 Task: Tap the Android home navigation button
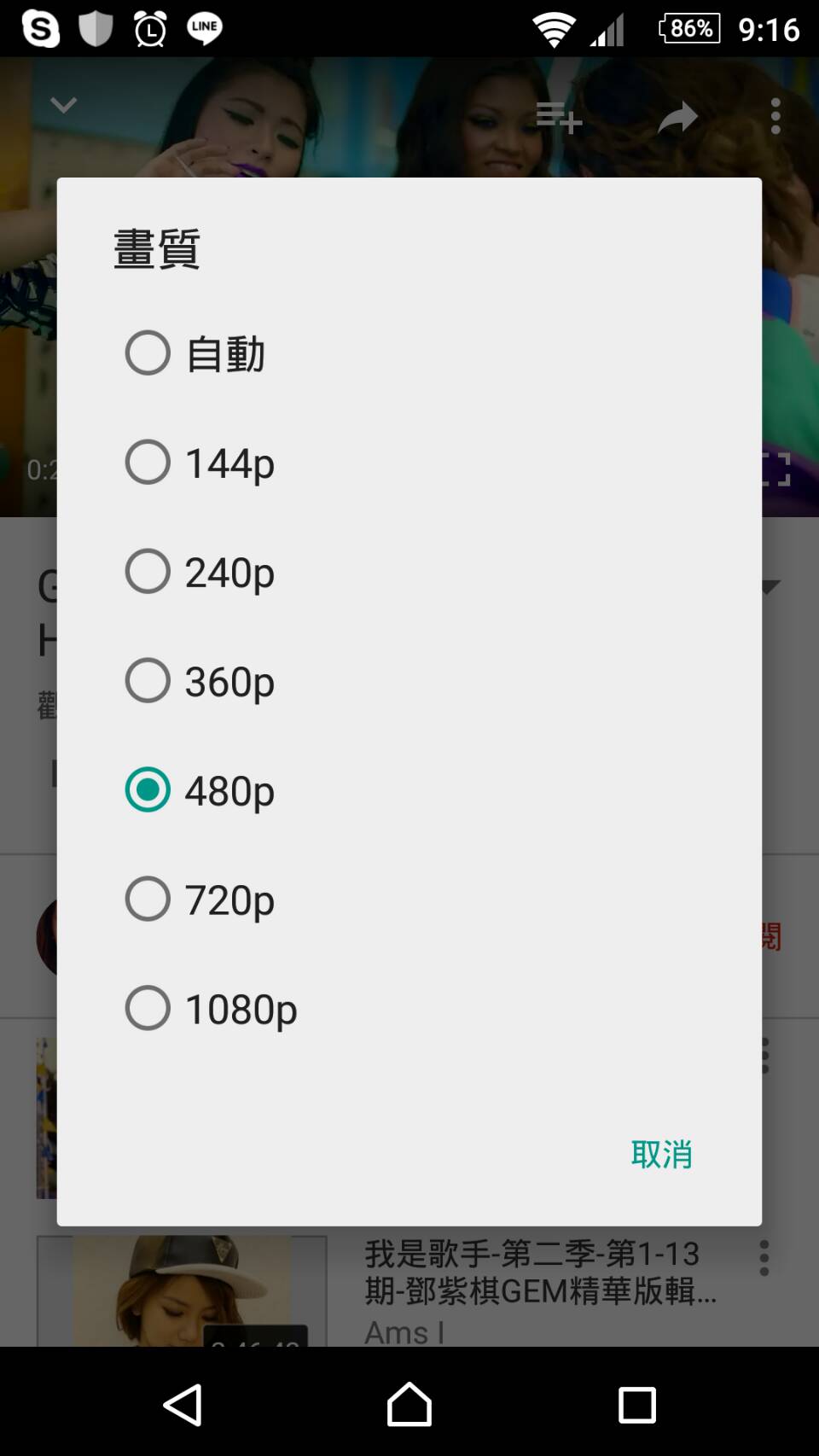(409, 1404)
